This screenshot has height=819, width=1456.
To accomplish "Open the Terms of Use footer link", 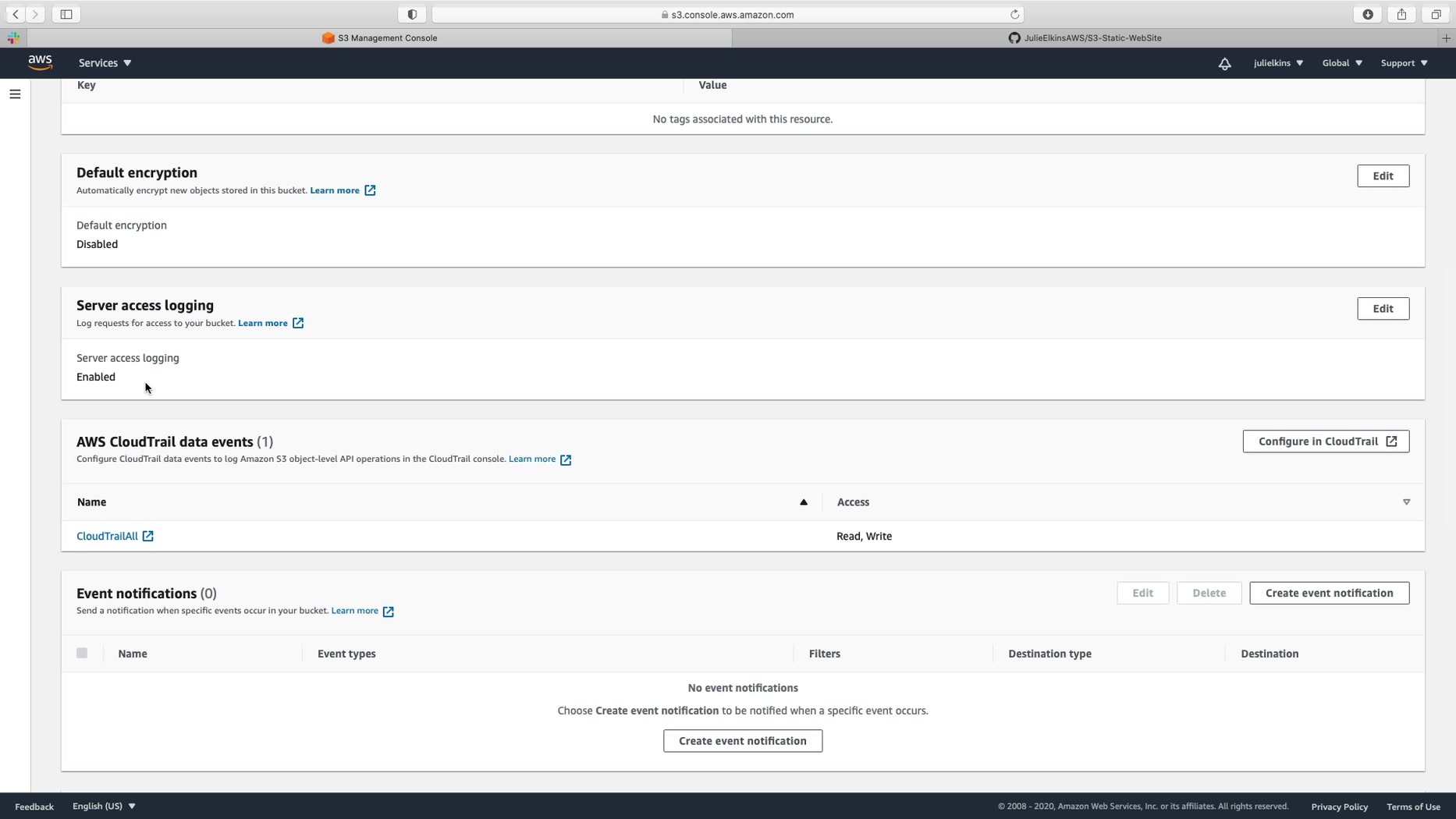I will [x=1413, y=807].
